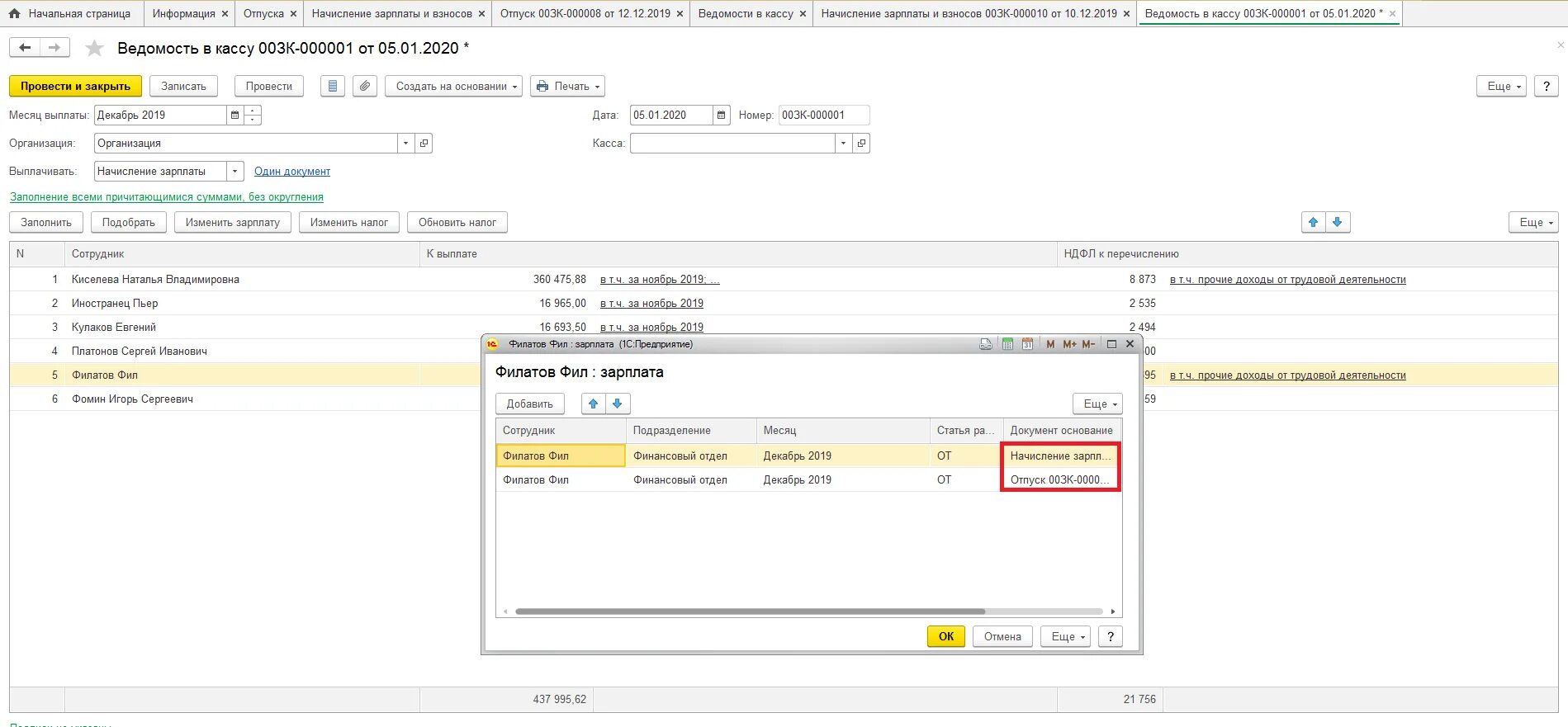Open the Начальная страница home tab
1568x727 pixels.
click(71, 13)
